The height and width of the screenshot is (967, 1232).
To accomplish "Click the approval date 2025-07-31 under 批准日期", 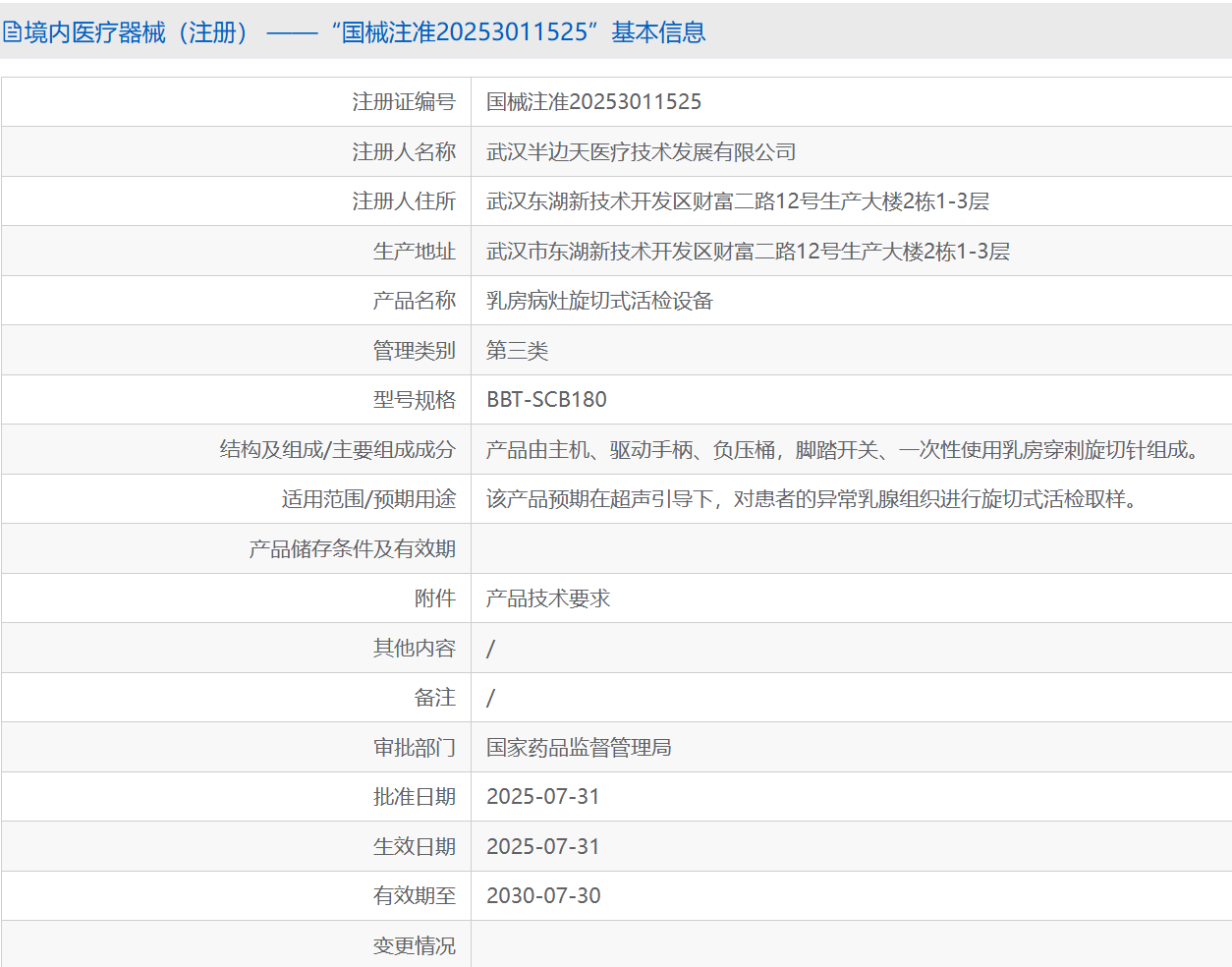I will [542, 797].
